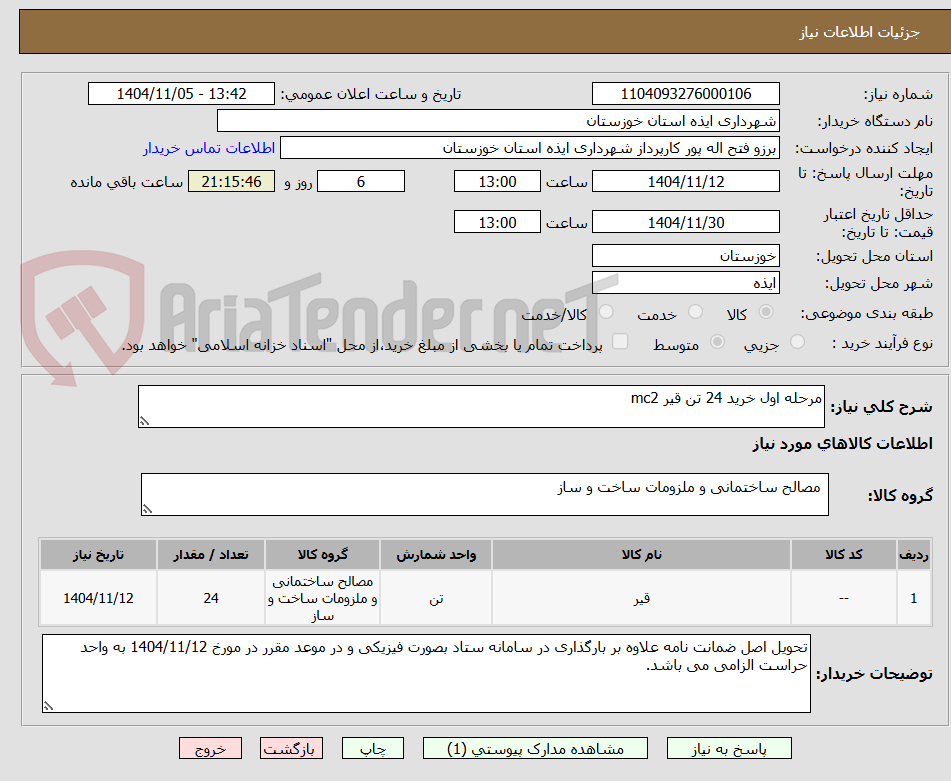Select the جزیی purchase type radio
This screenshot has height=781, width=951.
click(x=797, y=342)
